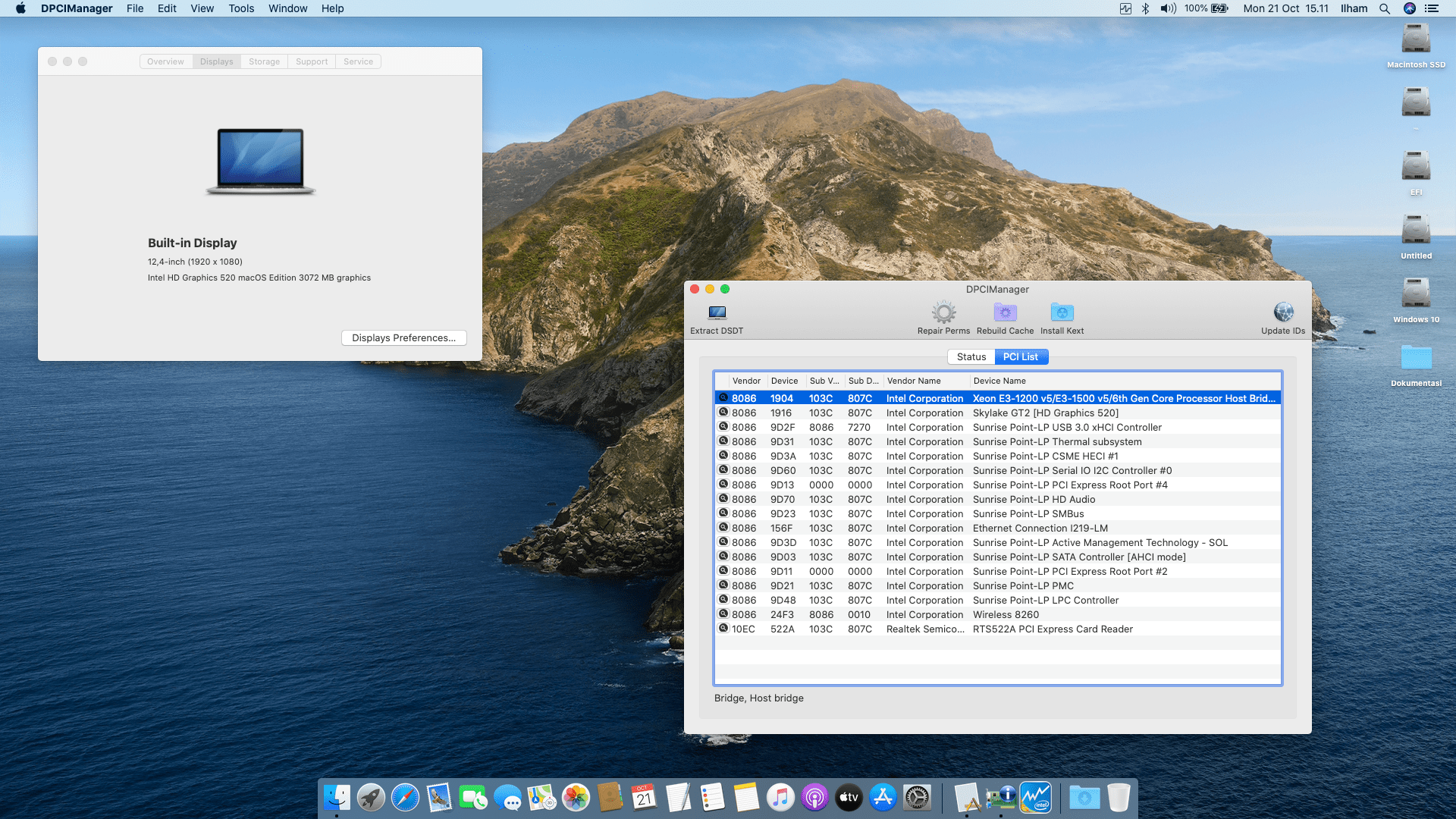This screenshot has height=819, width=1456.
Task: Sort list by Vendor column header
Action: coord(746,381)
